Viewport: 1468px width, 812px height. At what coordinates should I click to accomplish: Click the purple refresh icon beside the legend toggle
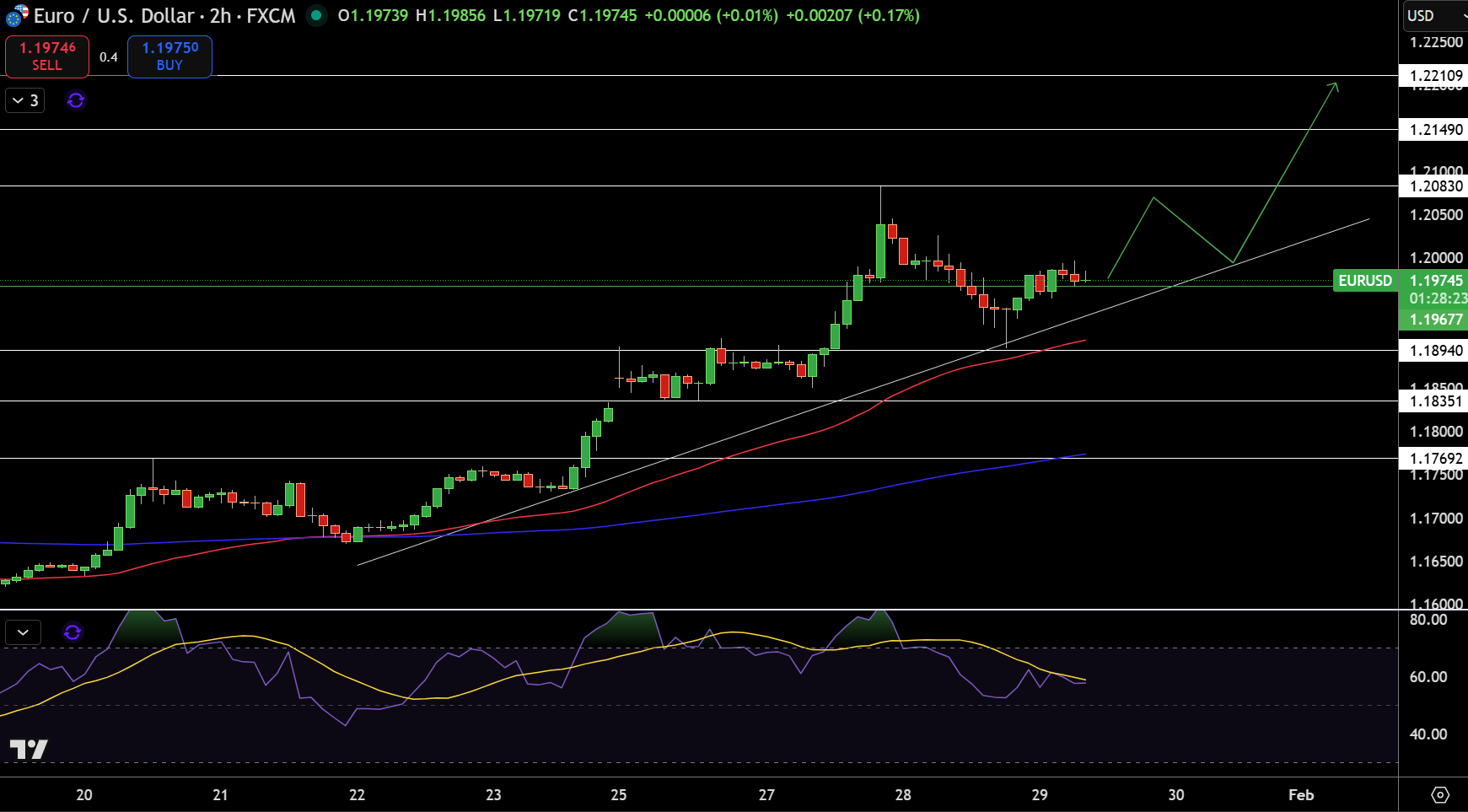pos(76,100)
